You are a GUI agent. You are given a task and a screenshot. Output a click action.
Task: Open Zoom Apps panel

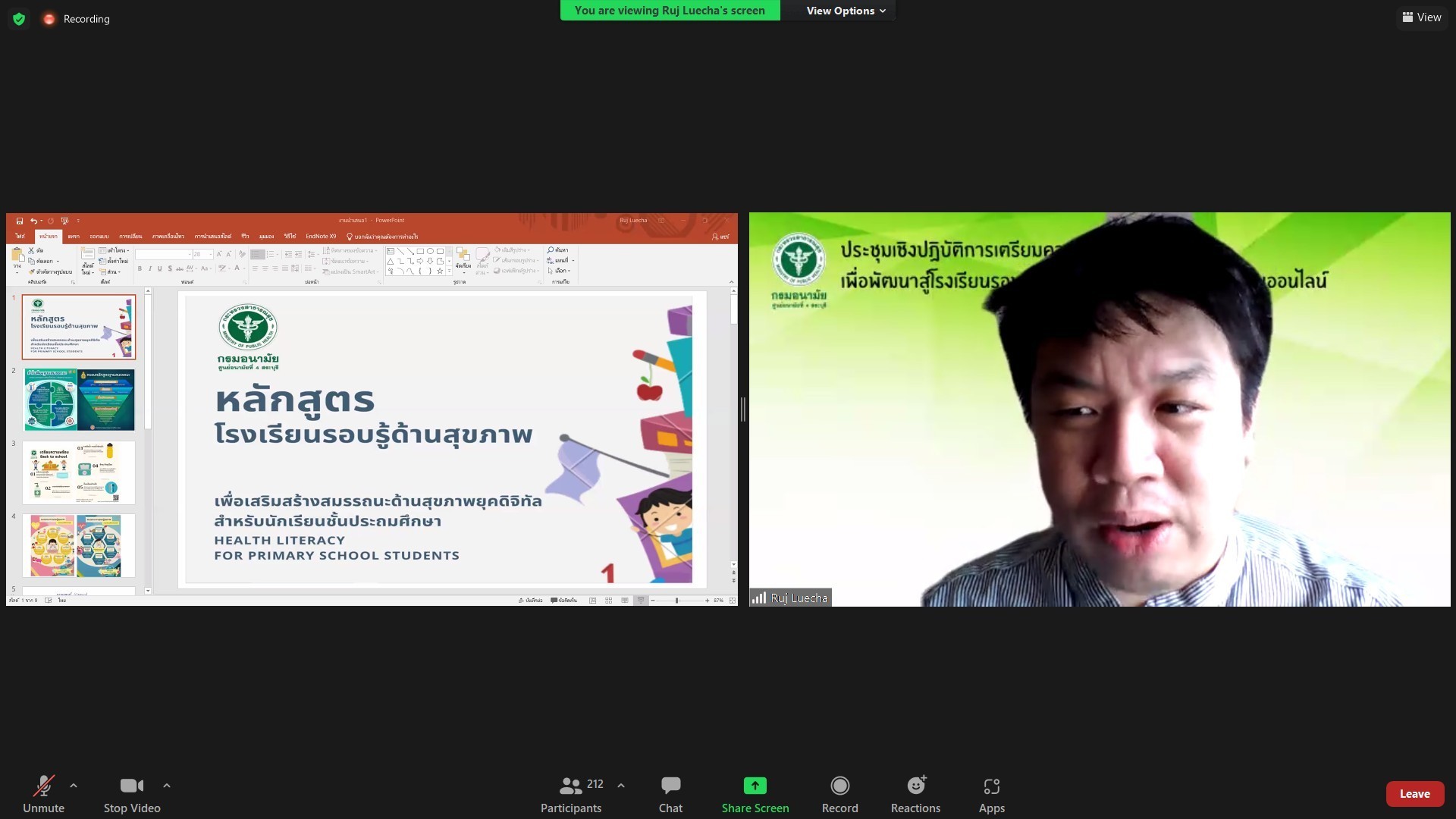[x=991, y=794]
